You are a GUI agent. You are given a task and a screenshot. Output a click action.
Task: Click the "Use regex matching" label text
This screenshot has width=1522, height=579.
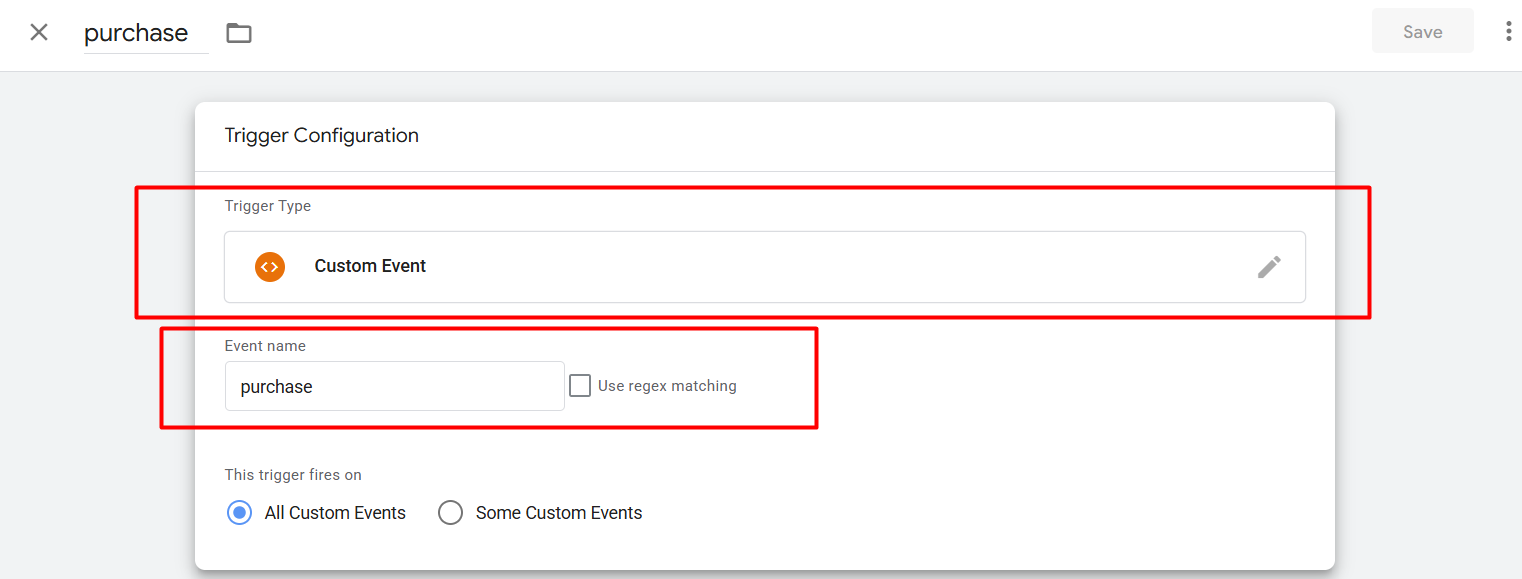pos(667,386)
